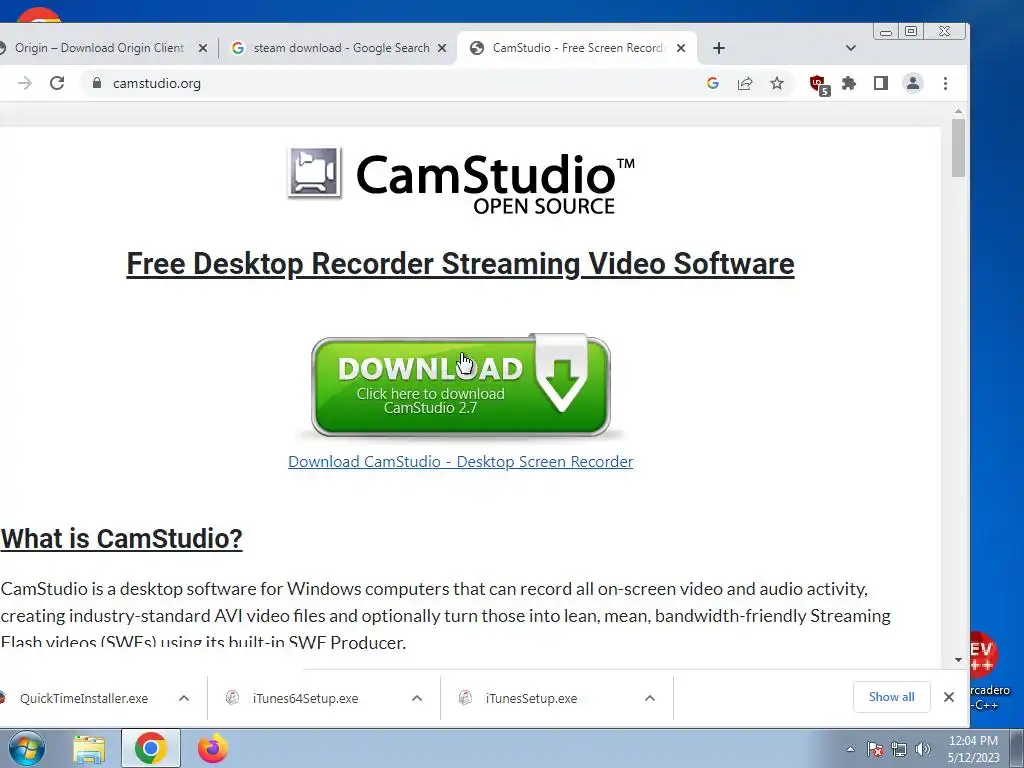Open the Extensions puzzle icon

point(849,83)
